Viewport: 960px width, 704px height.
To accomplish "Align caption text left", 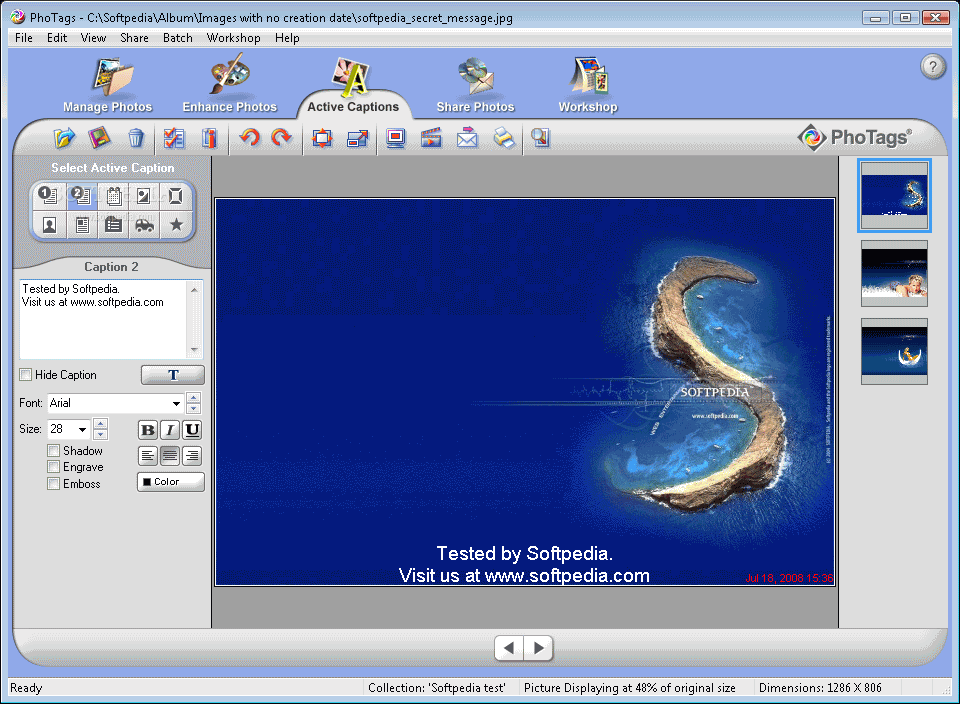I will (x=148, y=455).
